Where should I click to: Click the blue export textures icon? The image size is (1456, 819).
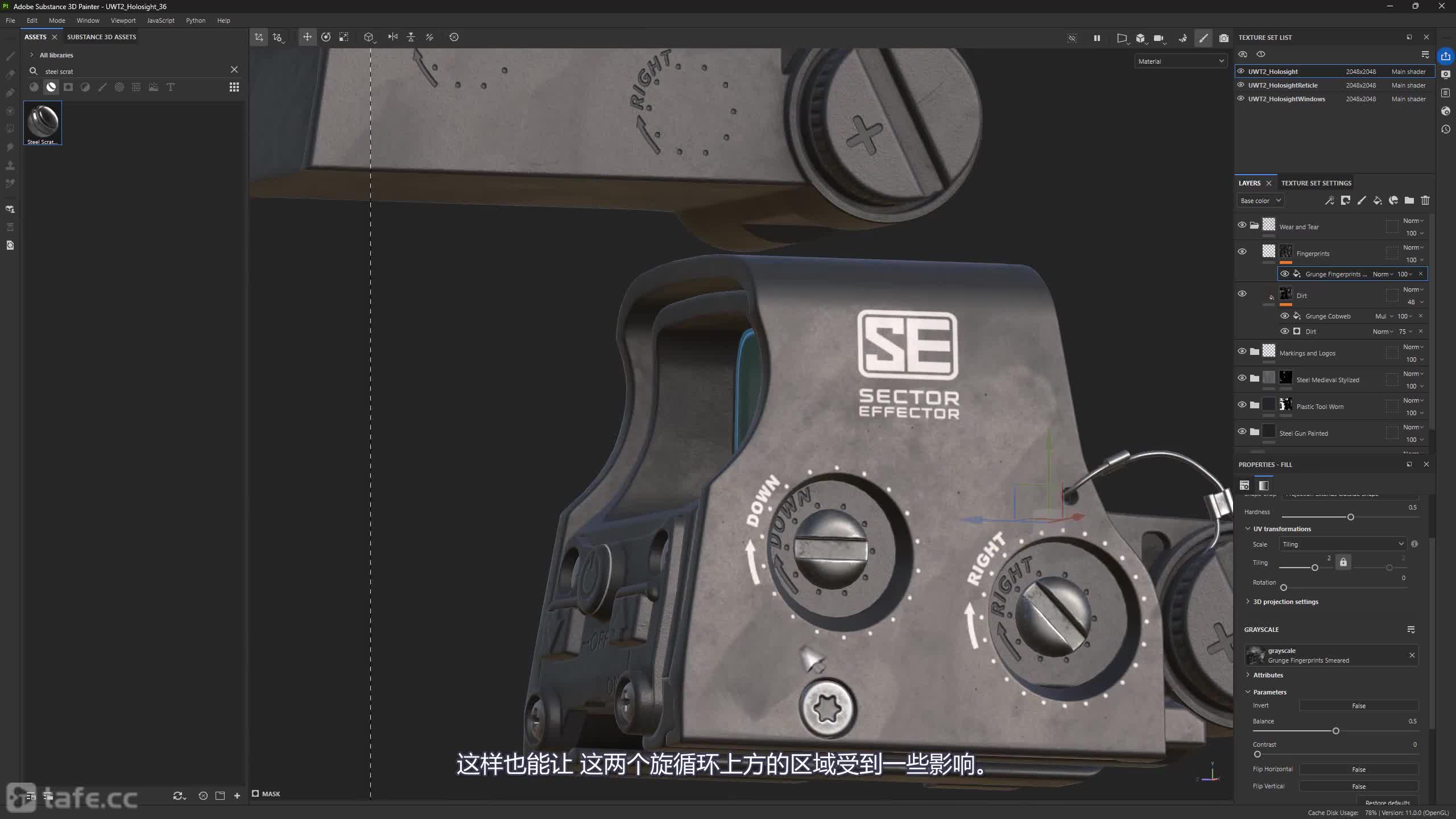point(1446,56)
